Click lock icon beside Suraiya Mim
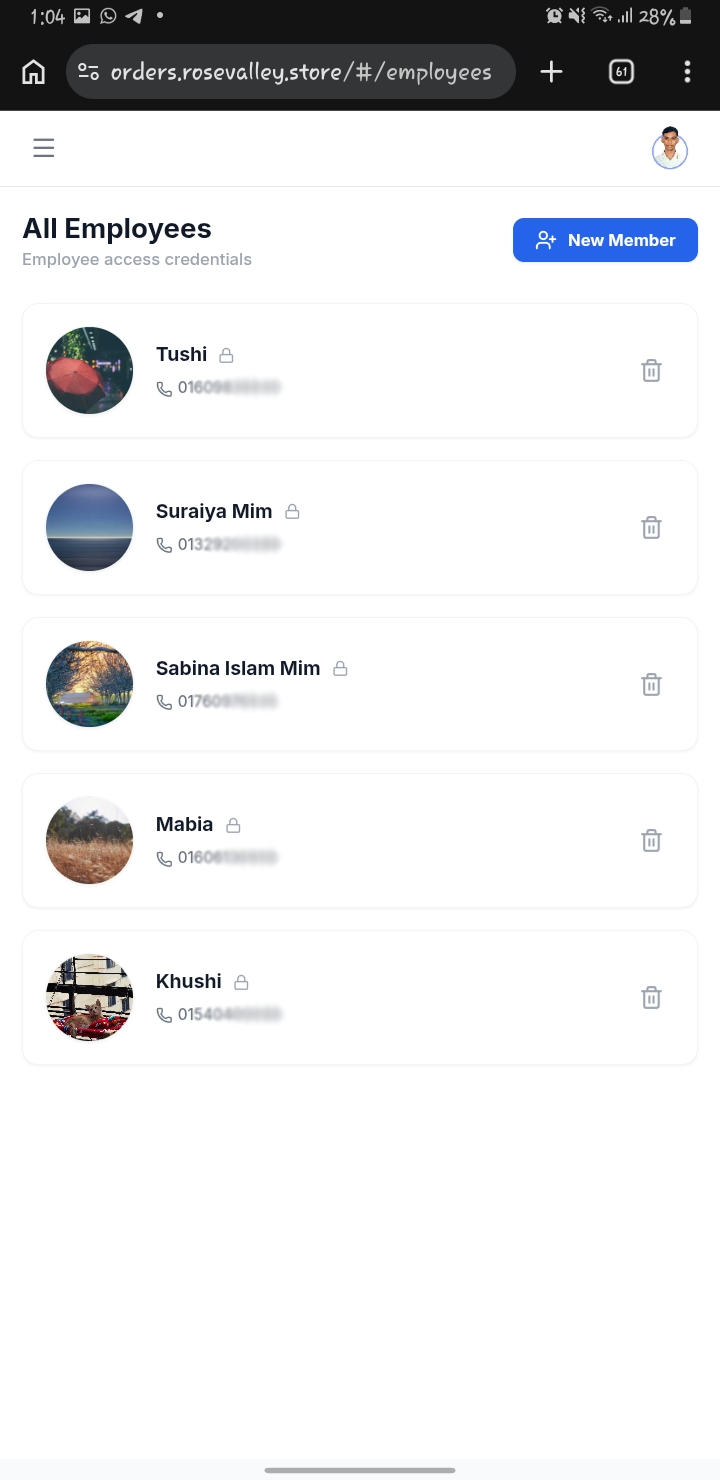The height and width of the screenshot is (1480, 720). (x=292, y=512)
